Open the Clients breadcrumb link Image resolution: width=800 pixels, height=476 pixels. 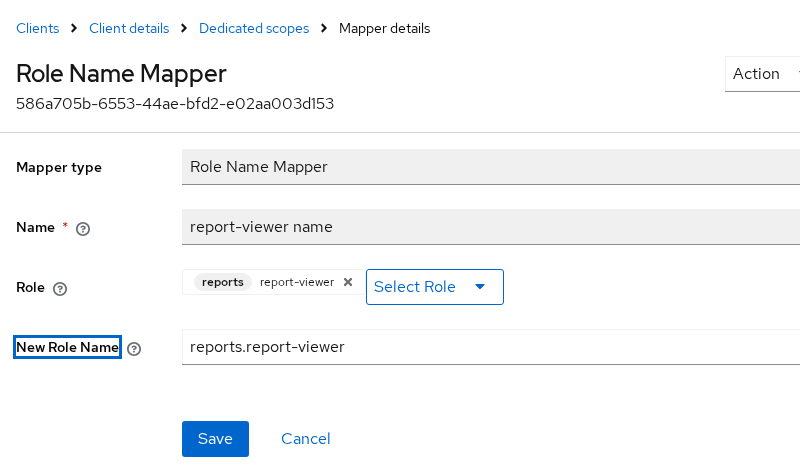pos(38,29)
